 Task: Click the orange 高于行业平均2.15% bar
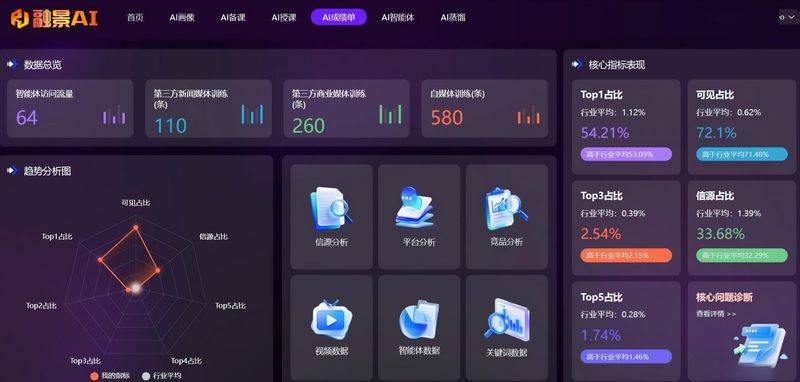(626, 255)
